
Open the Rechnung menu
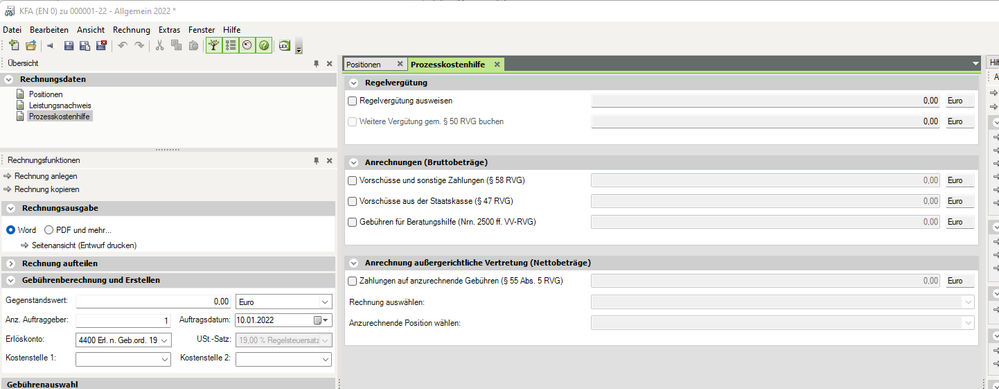(131, 30)
